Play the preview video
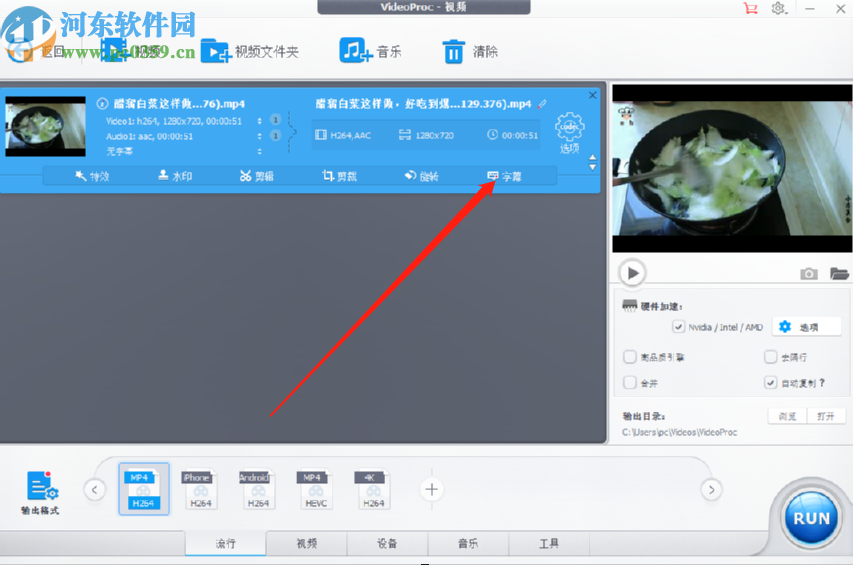853x565 pixels. coord(632,273)
